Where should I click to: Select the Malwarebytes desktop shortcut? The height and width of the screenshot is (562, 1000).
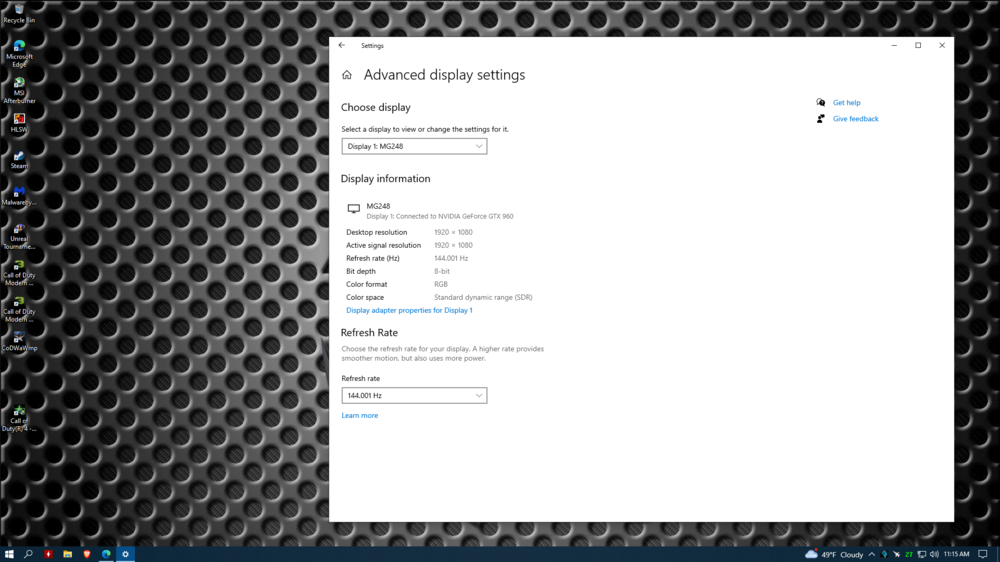coord(19,196)
